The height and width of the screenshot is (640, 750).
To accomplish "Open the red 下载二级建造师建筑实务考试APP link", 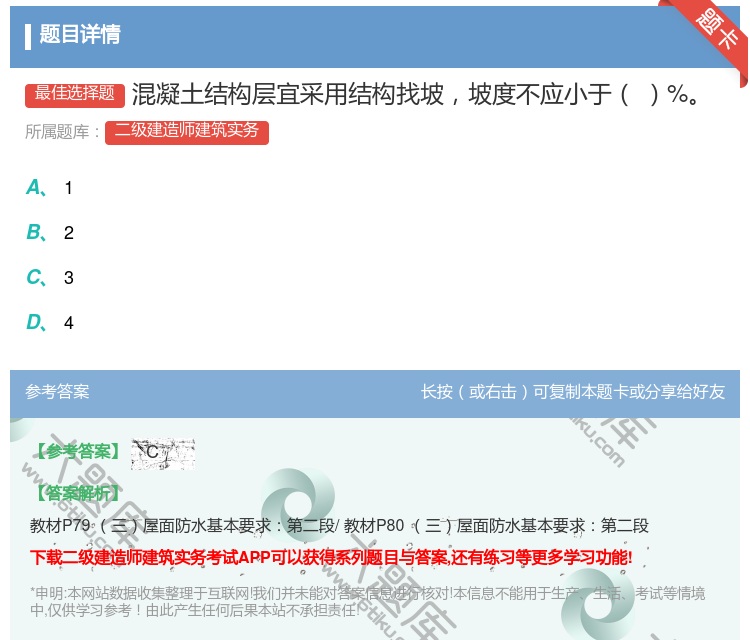I will click(x=331, y=557).
